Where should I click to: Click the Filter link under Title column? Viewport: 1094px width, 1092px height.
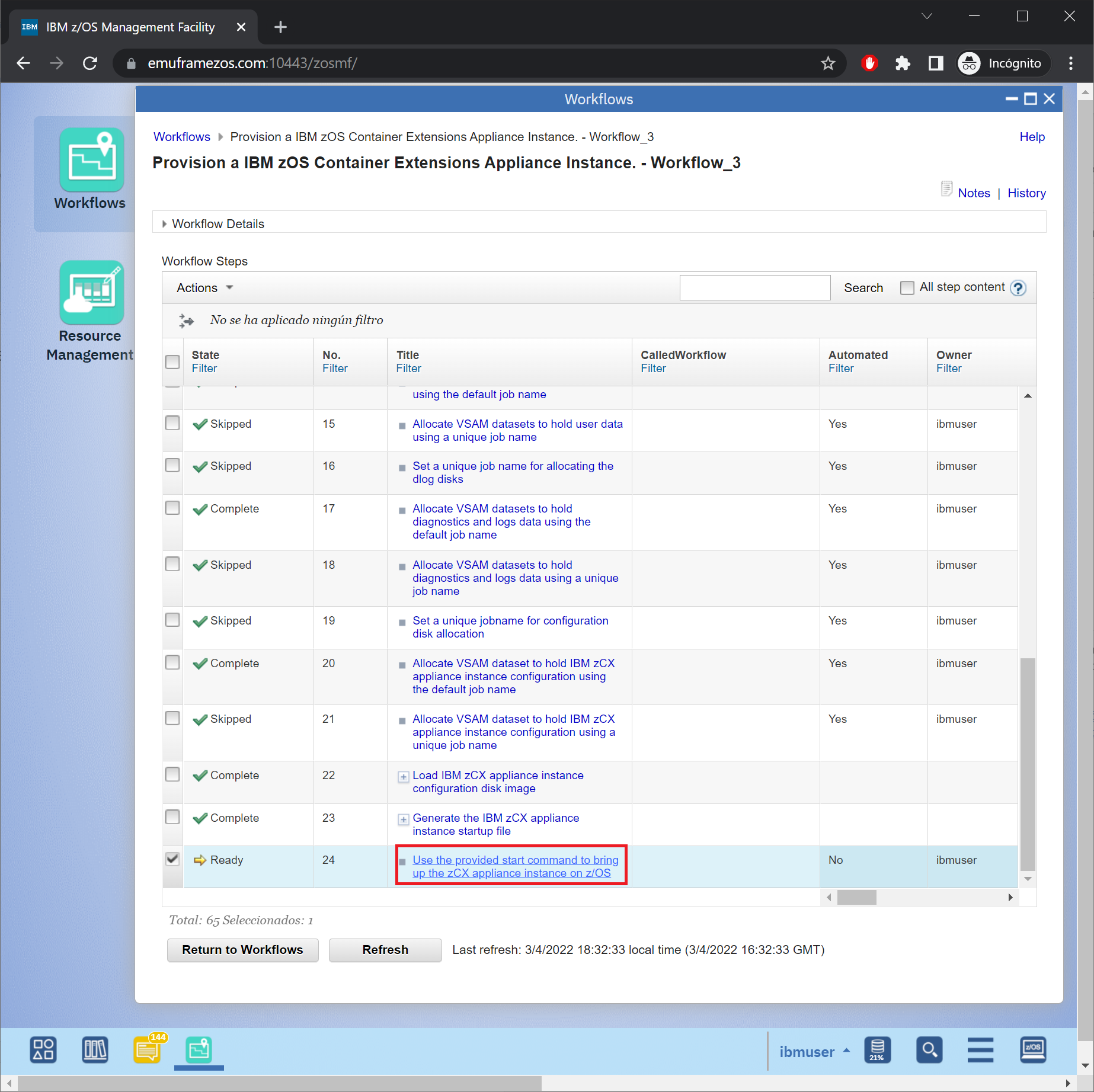pyautogui.click(x=408, y=369)
